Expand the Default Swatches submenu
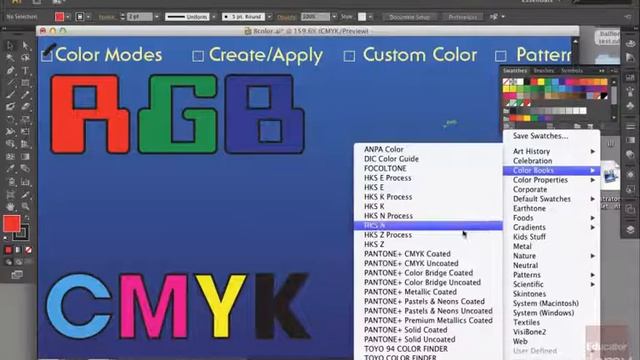640x360 pixels. [x=552, y=199]
